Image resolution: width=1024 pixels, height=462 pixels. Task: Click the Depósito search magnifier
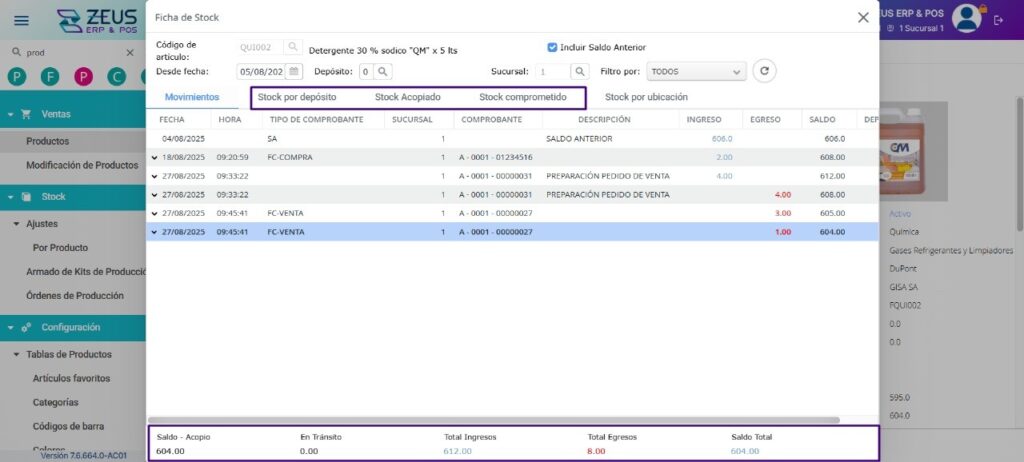pyautogui.click(x=383, y=72)
